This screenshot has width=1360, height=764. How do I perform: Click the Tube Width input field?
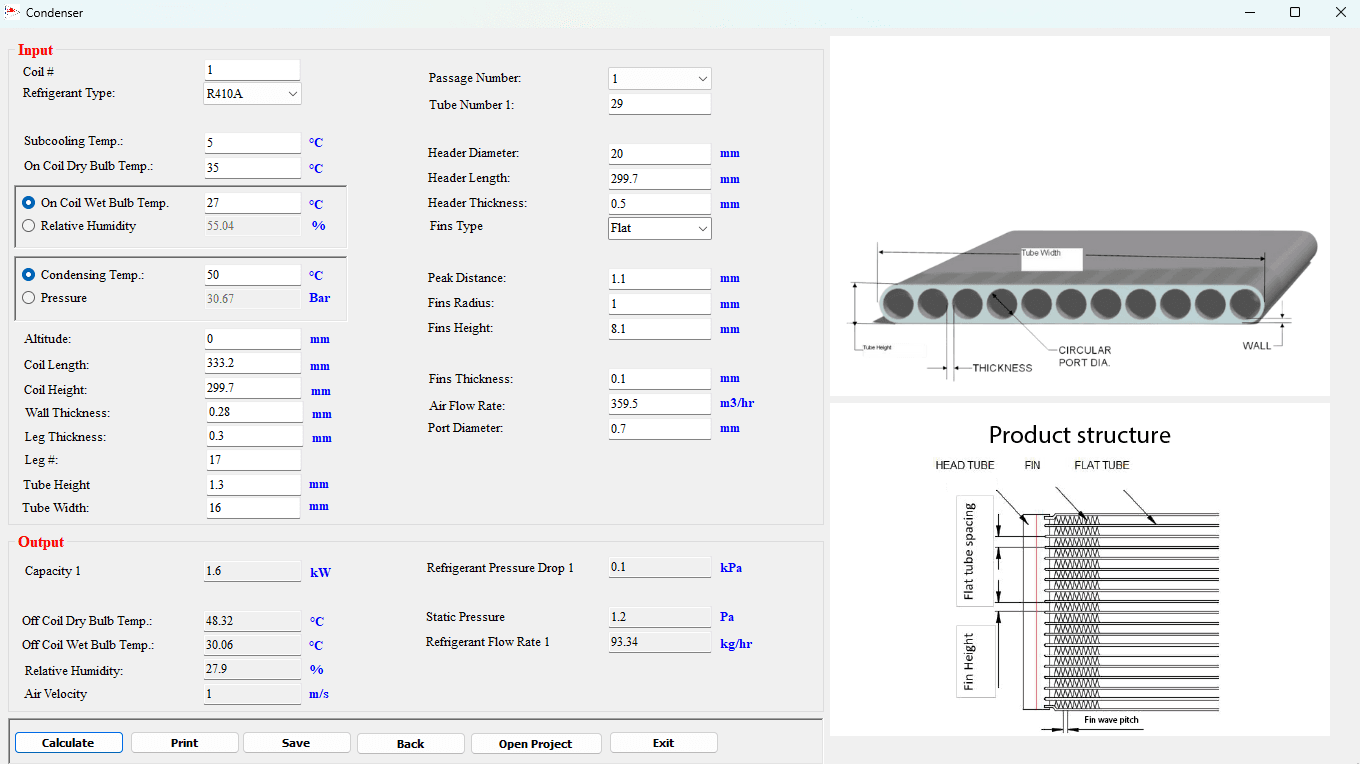(252, 508)
